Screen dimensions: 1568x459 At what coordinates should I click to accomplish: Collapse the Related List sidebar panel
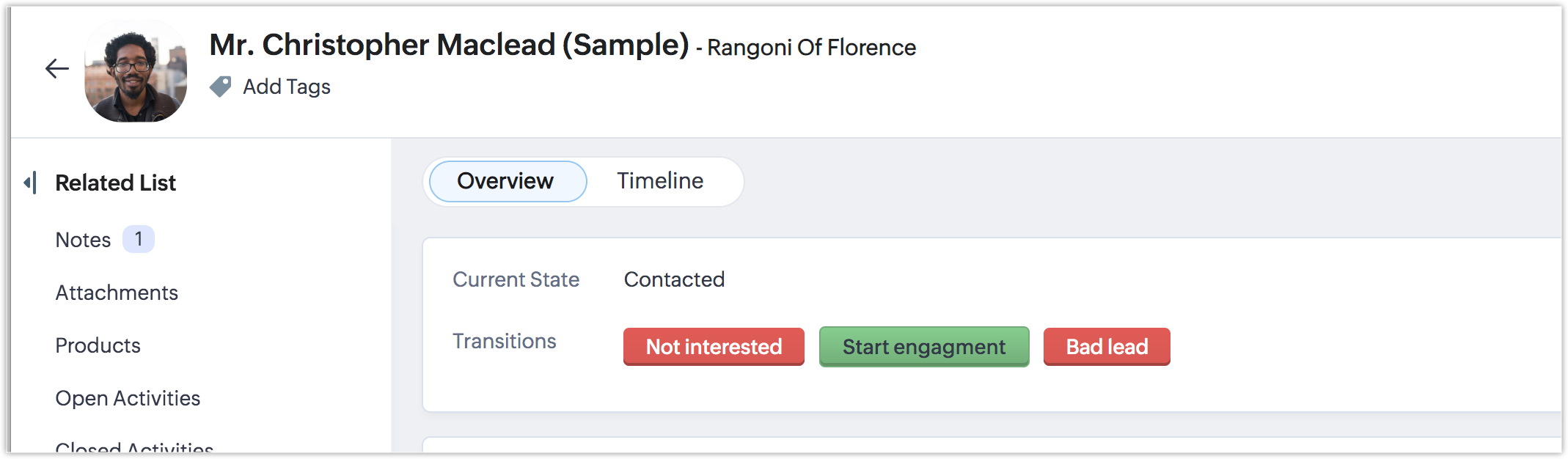[30, 183]
